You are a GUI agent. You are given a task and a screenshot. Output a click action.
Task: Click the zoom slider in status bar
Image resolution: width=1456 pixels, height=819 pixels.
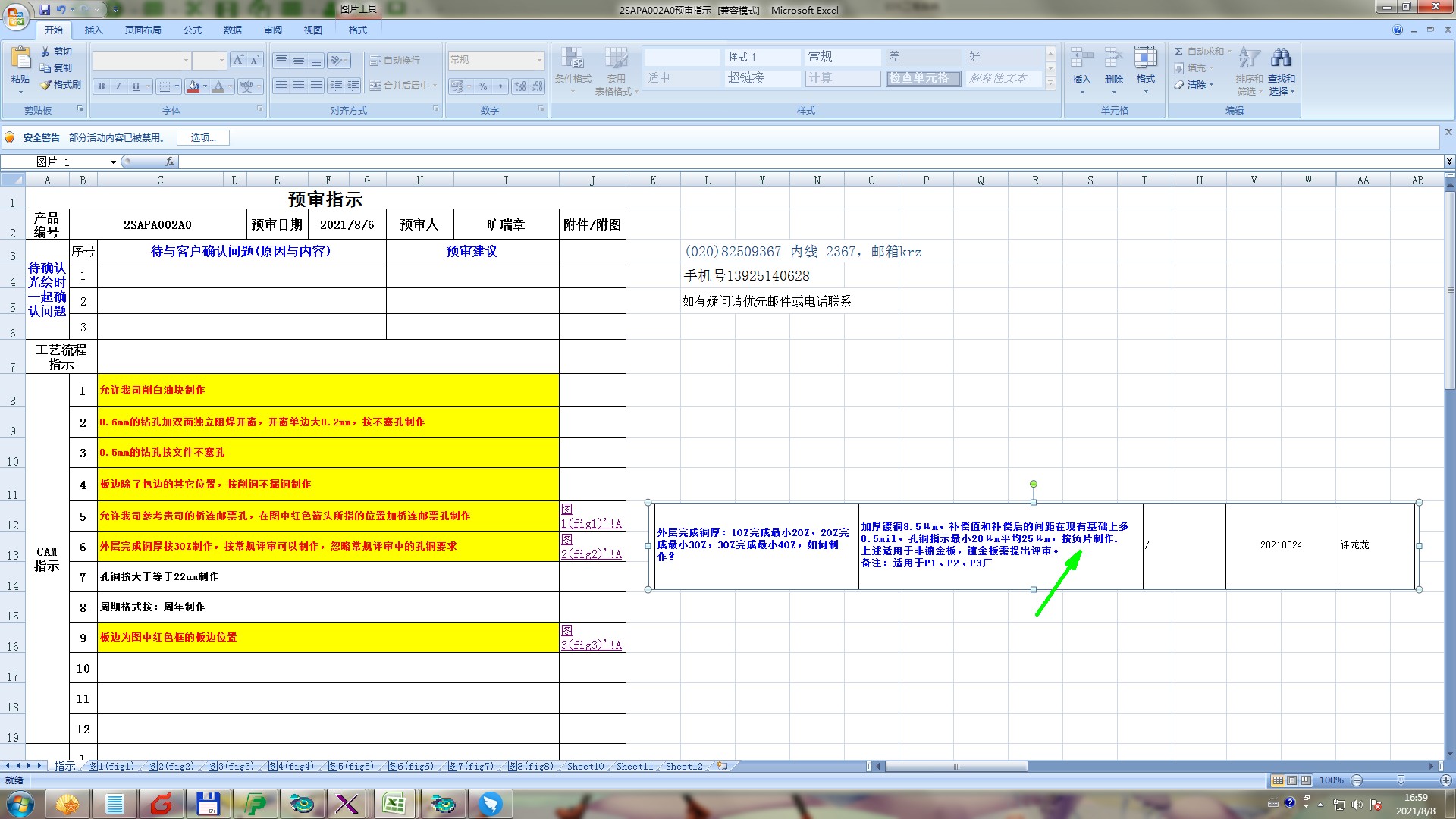[1400, 780]
